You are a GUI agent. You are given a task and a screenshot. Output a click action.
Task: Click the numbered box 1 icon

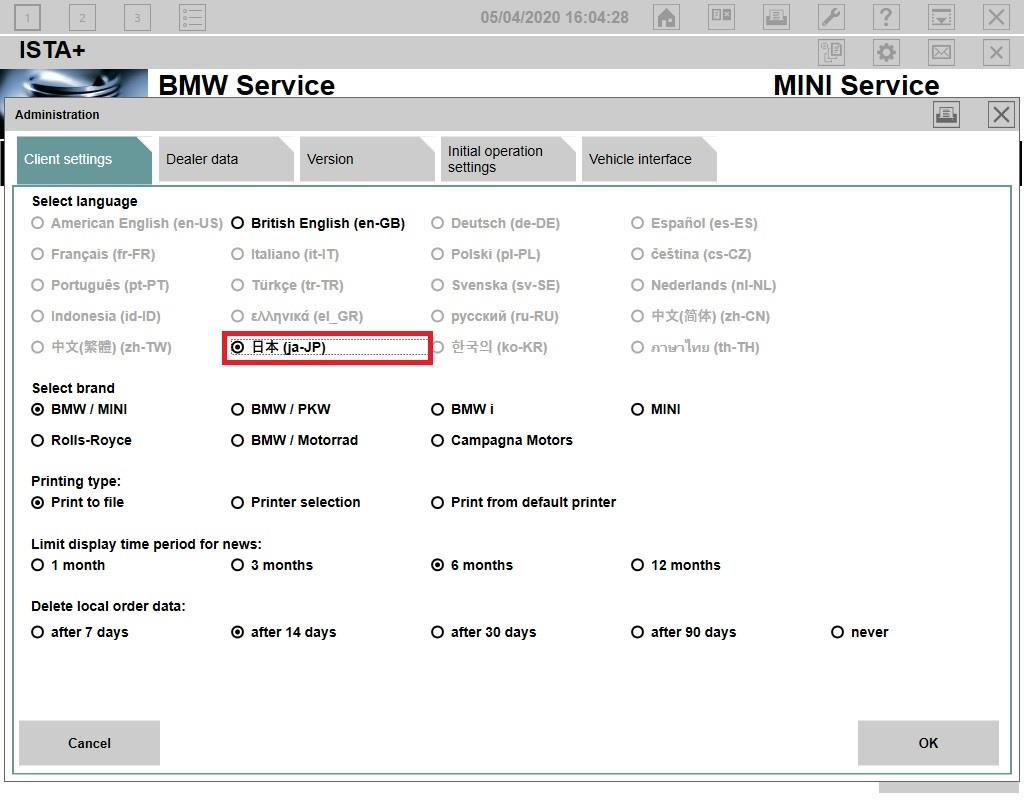coord(27,18)
